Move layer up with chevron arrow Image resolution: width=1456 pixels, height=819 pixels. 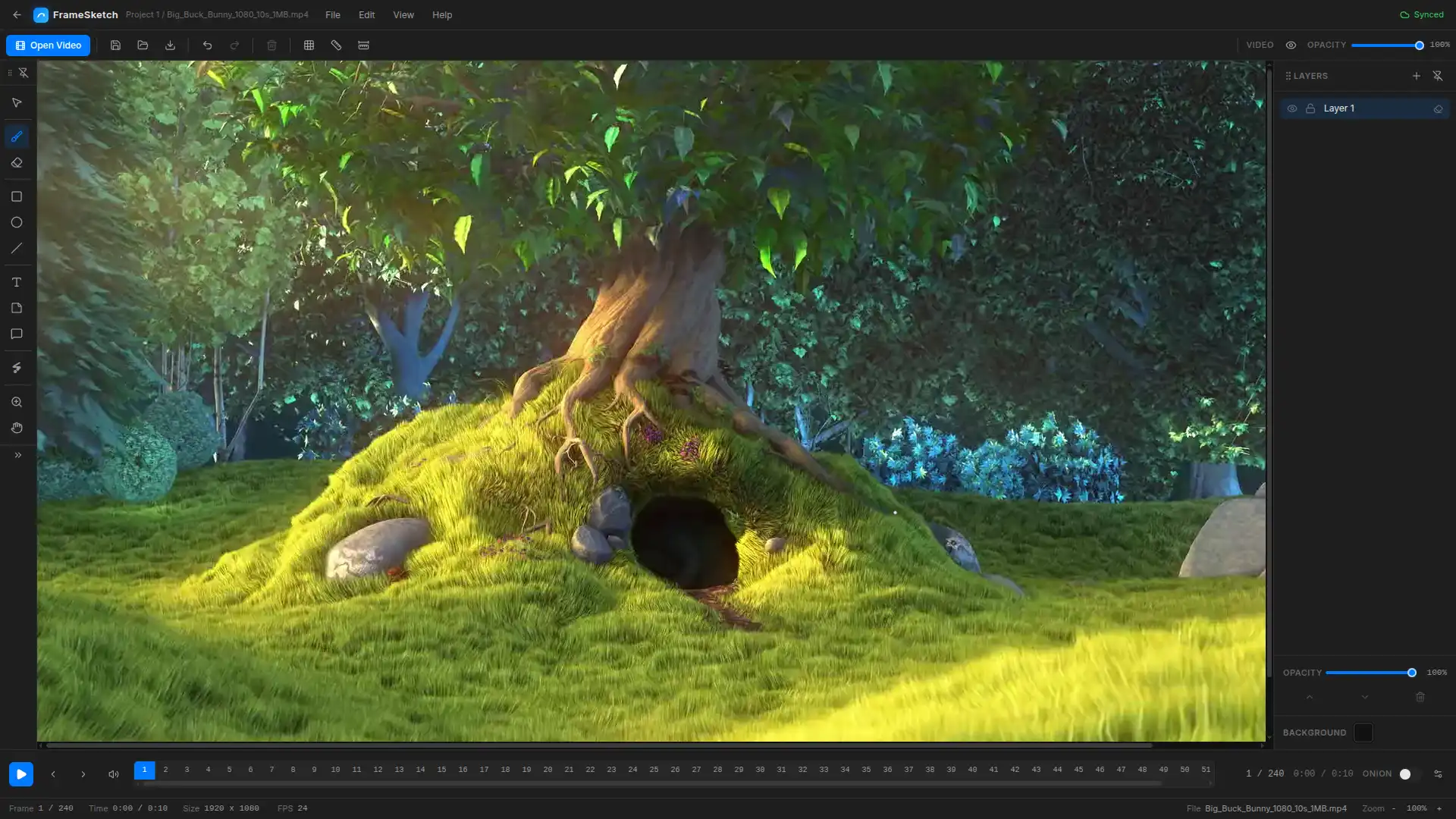click(1310, 697)
